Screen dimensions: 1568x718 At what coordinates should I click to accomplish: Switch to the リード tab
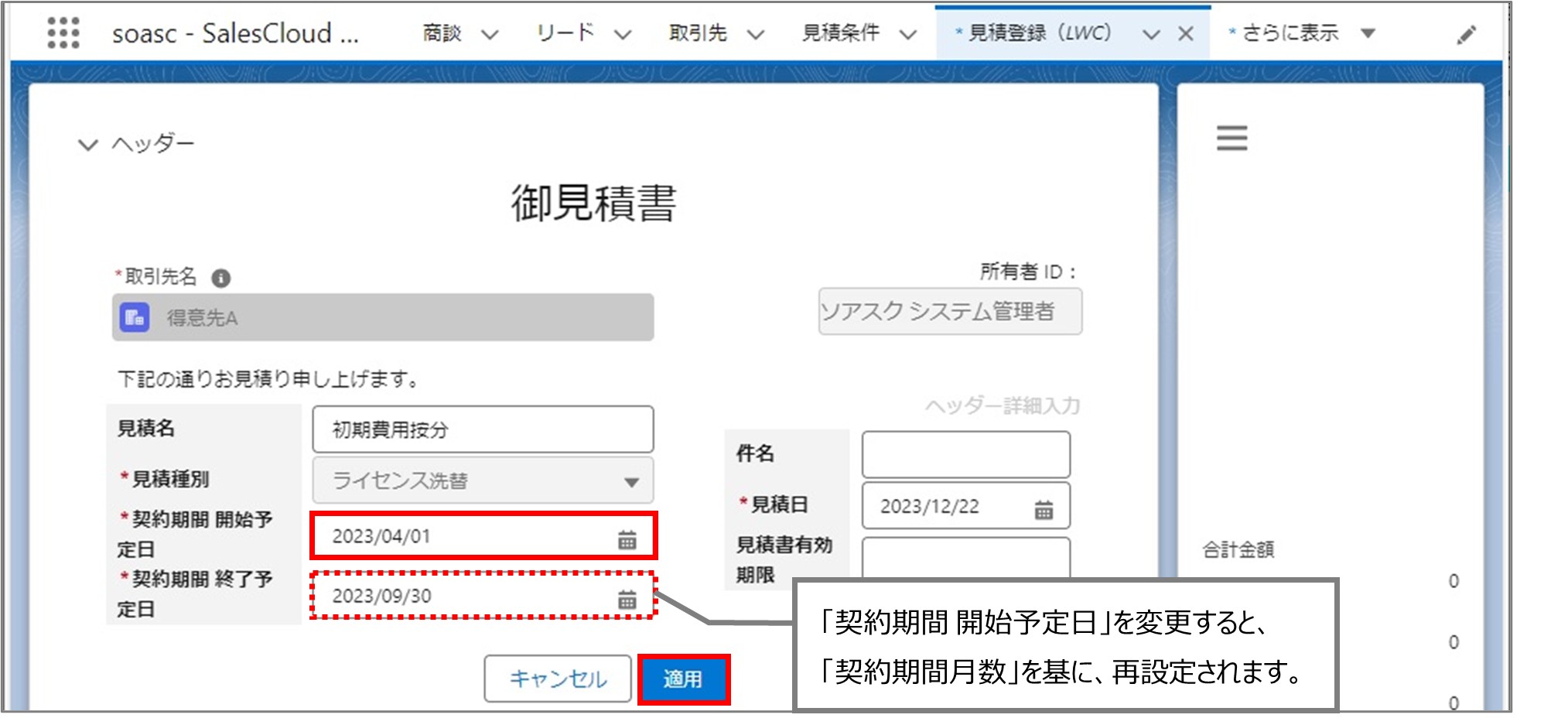(564, 32)
